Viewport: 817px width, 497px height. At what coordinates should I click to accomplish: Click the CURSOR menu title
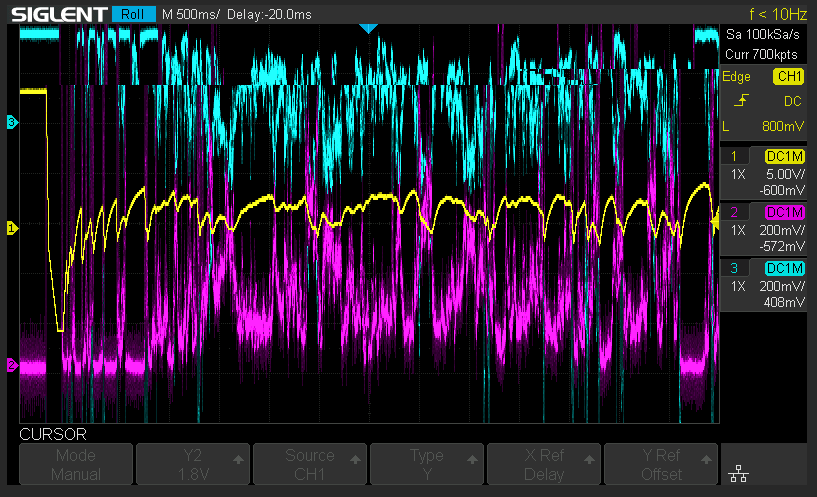(x=53, y=434)
